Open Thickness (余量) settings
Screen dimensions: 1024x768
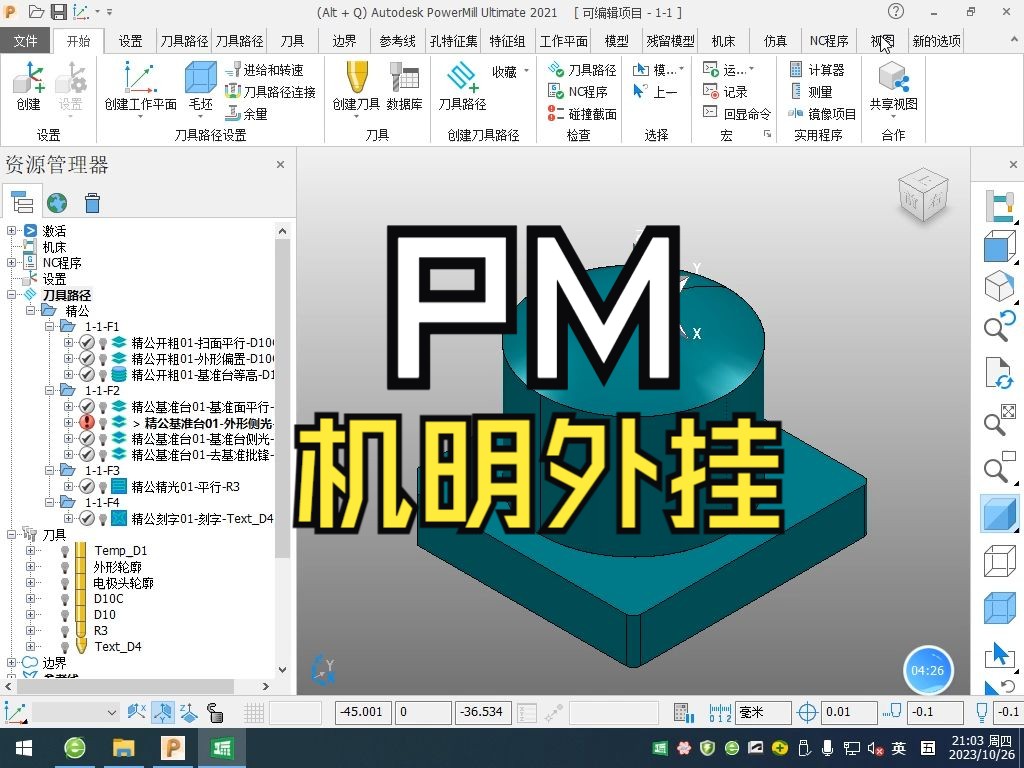click(247, 114)
